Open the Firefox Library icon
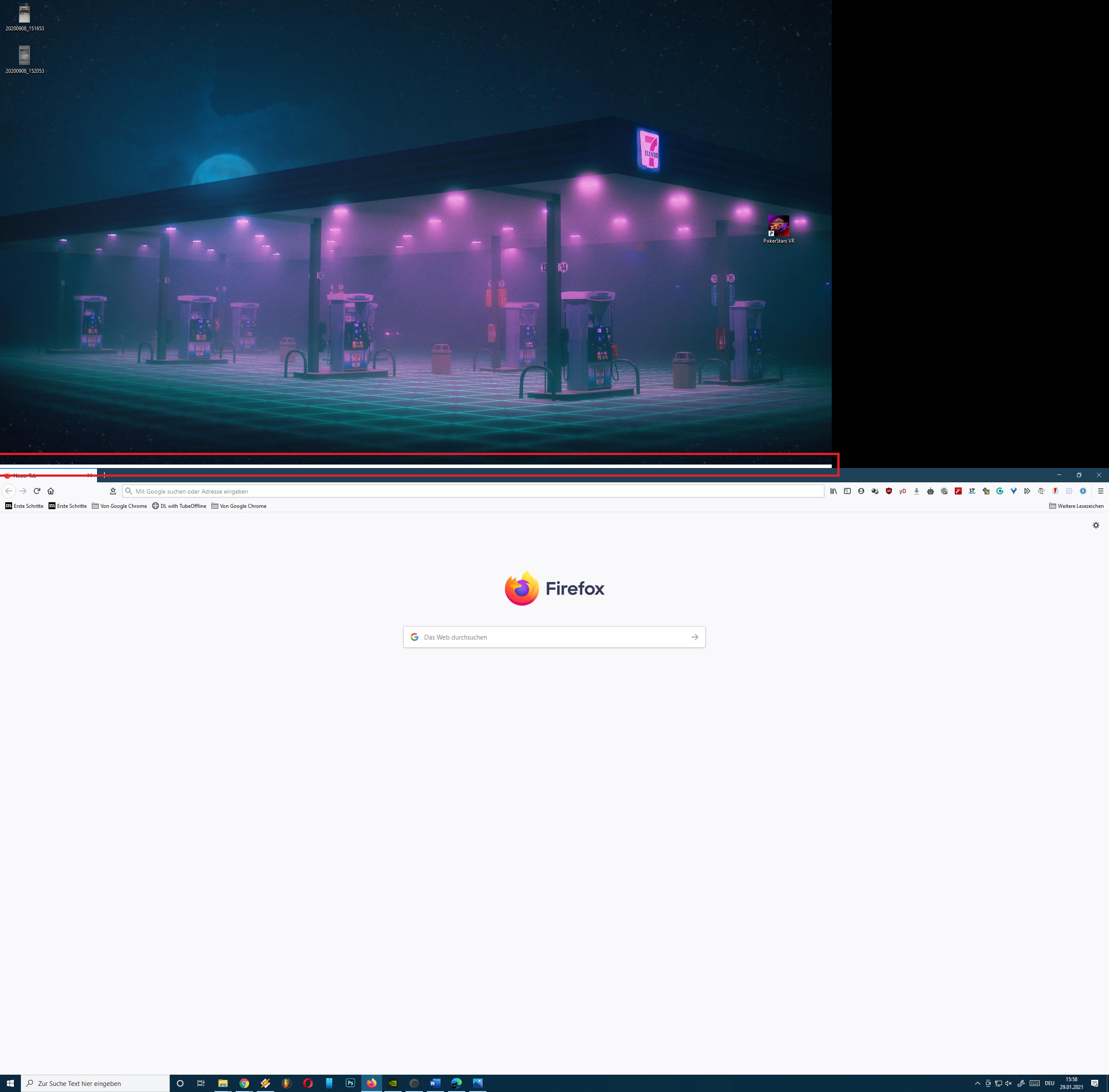The height and width of the screenshot is (1092, 1109). click(x=833, y=491)
